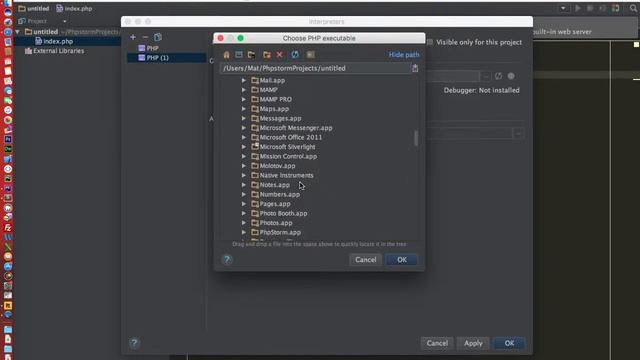Confirm with OK in PHP executable chooser
The height and width of the screenshot is (360, 640).
402,260
